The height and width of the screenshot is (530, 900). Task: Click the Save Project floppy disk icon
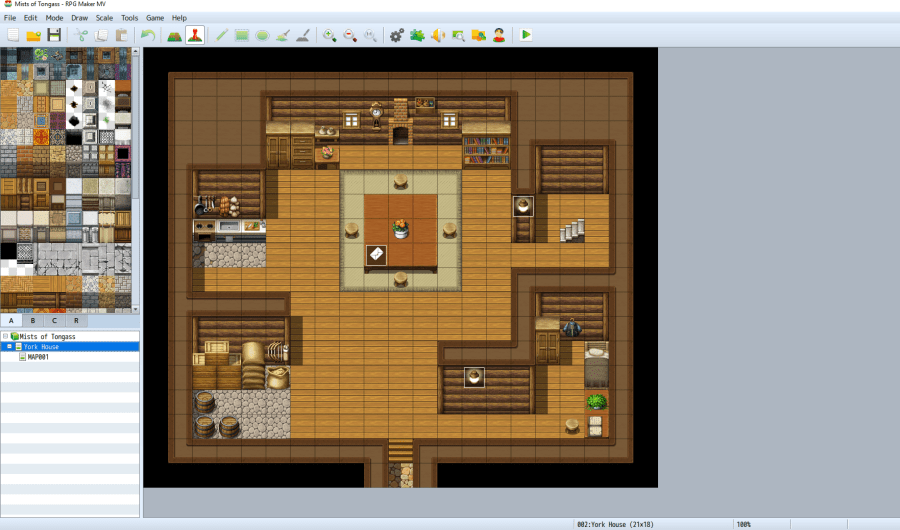[x=54, y=35]
